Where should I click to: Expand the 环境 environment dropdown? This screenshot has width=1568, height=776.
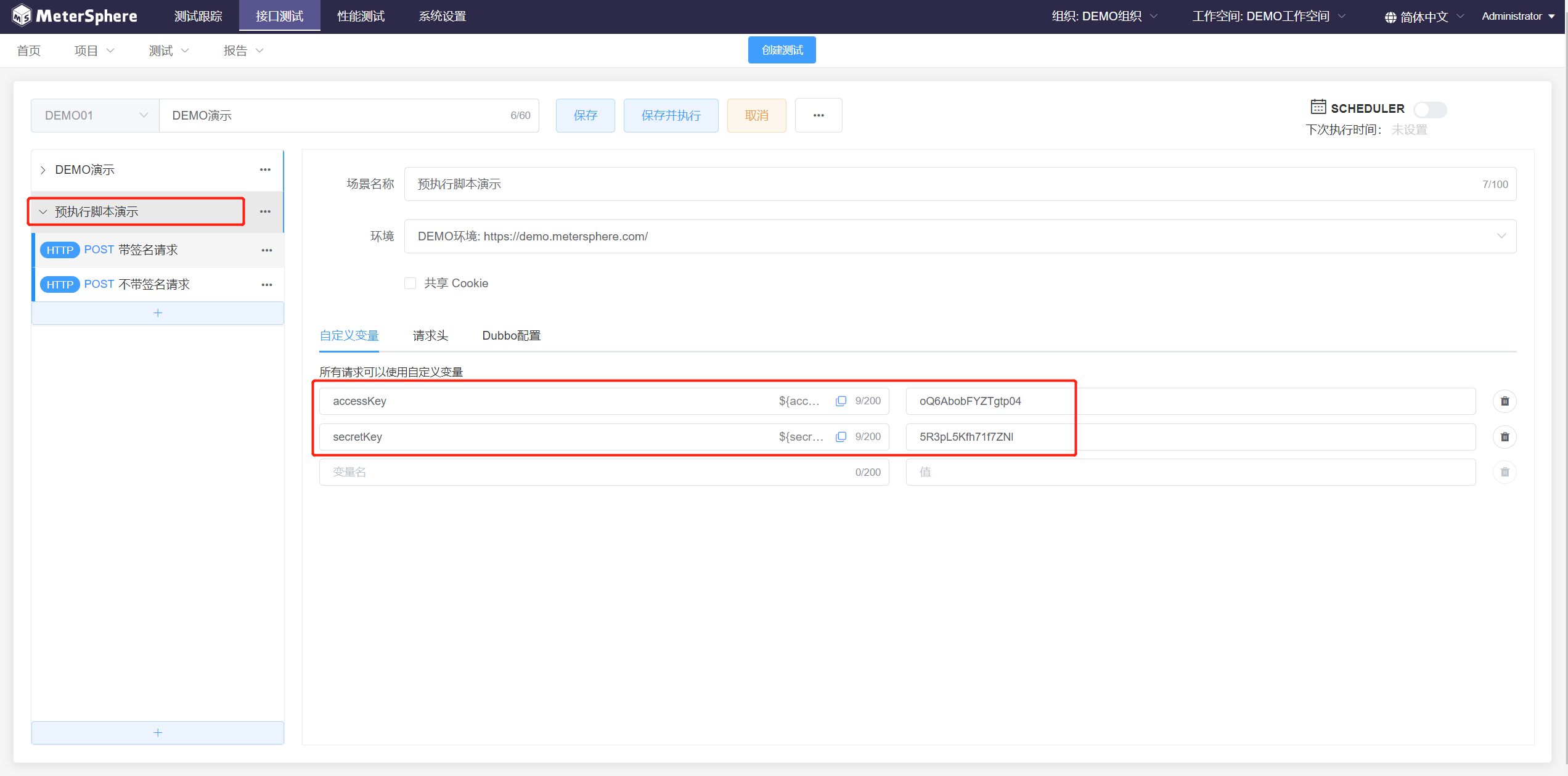point(1501,237)
